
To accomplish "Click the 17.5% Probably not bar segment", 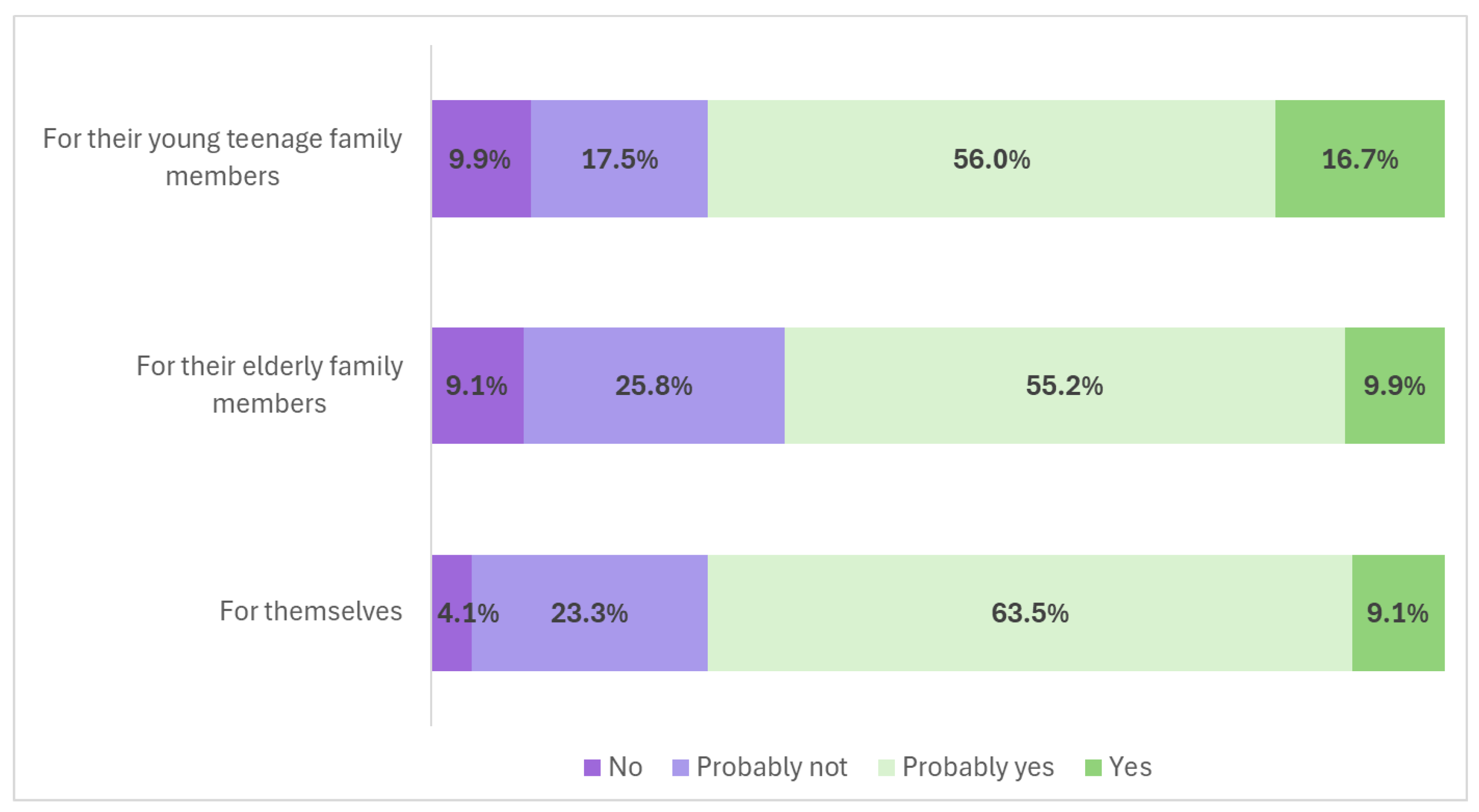I will click(619, 159).
